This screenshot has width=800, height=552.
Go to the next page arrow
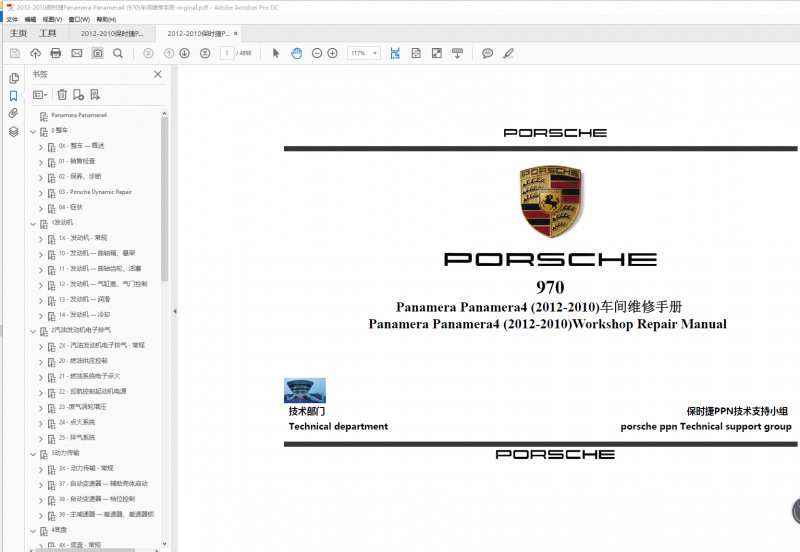185,53
